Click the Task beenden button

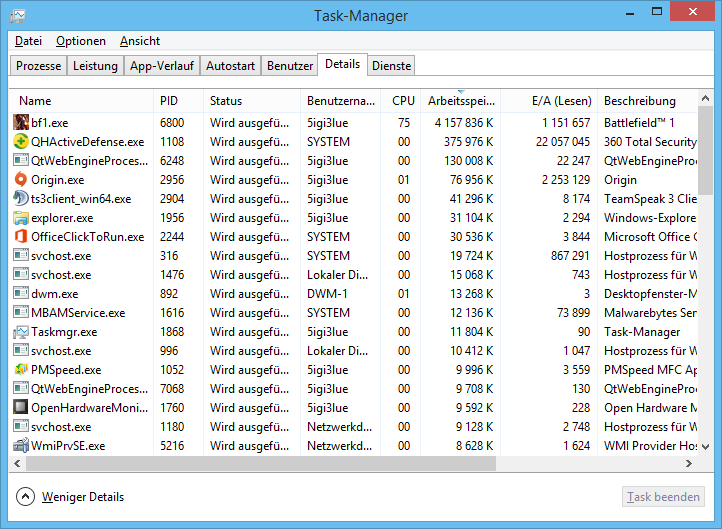click(x=663, y=497)
